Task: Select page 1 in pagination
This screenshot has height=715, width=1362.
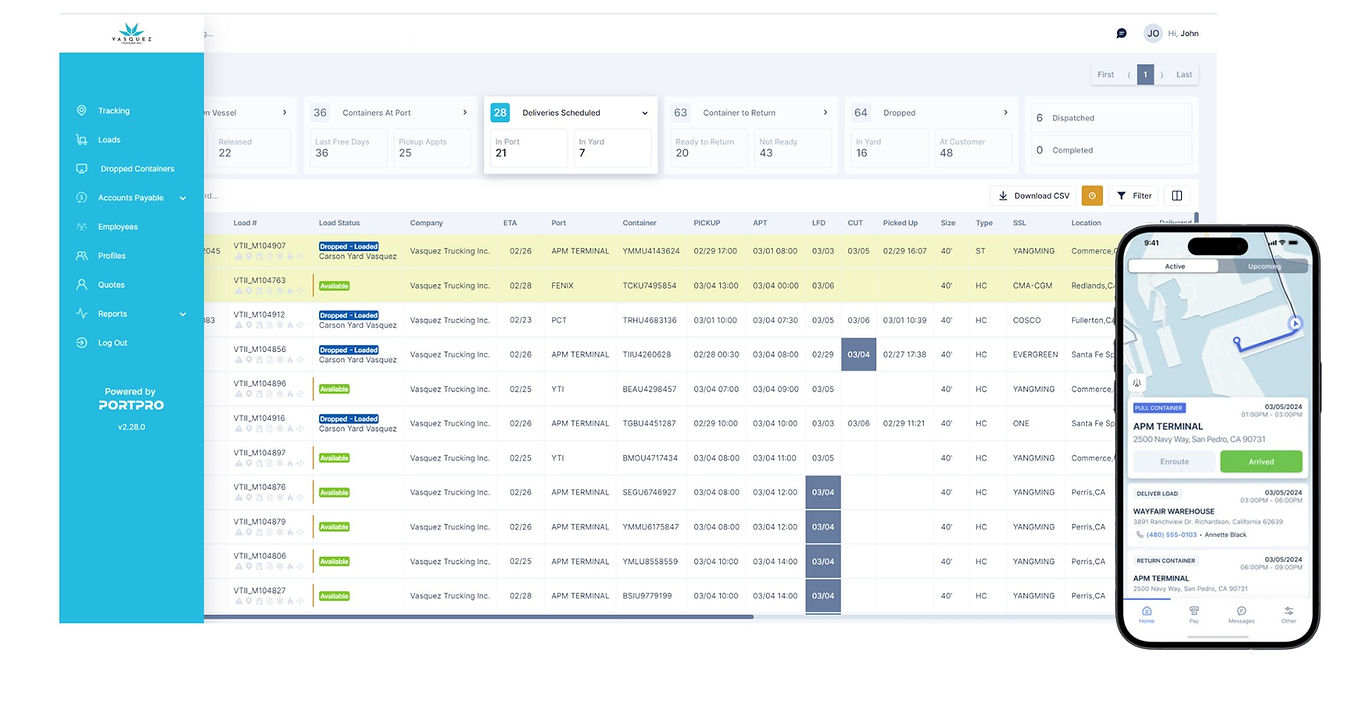Action: click(1146, 75)
